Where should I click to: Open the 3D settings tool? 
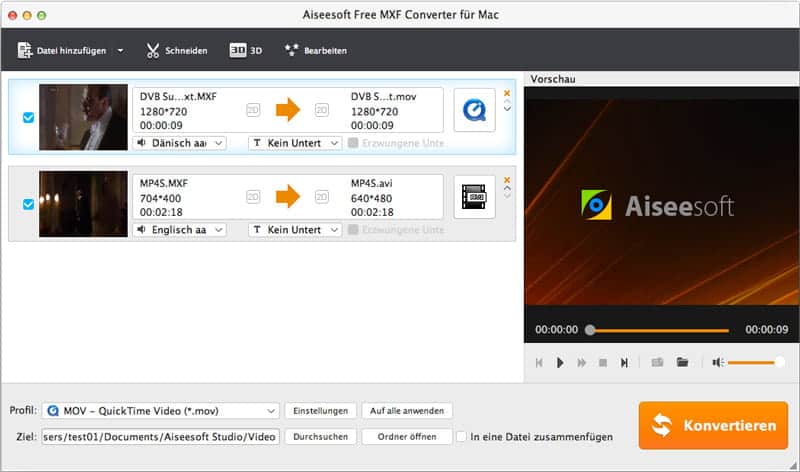click(245, 51)
